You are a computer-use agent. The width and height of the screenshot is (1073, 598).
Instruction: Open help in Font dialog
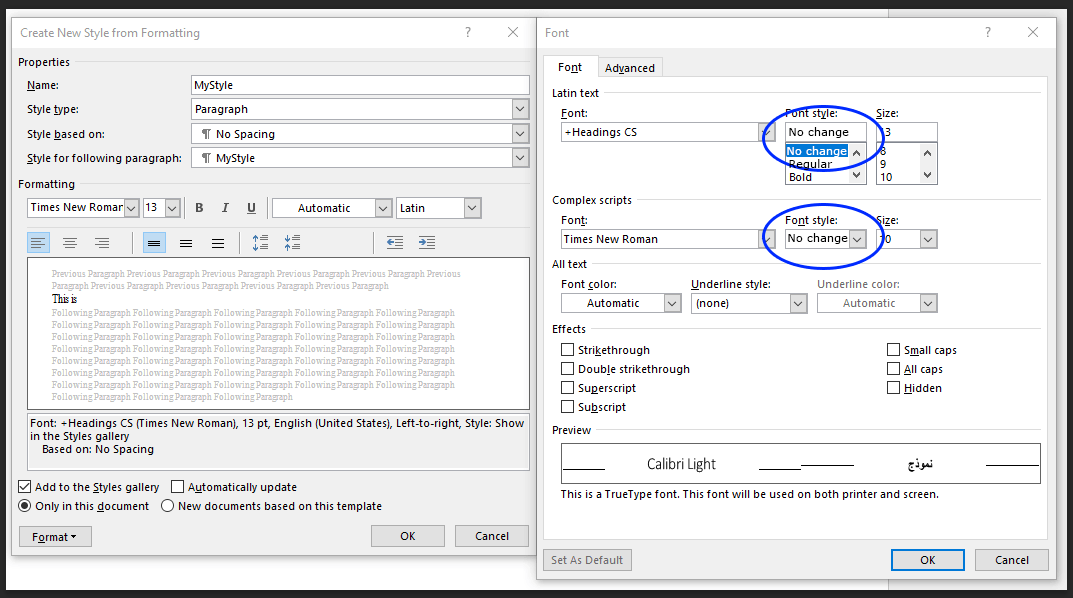click(x=987, y=32)
